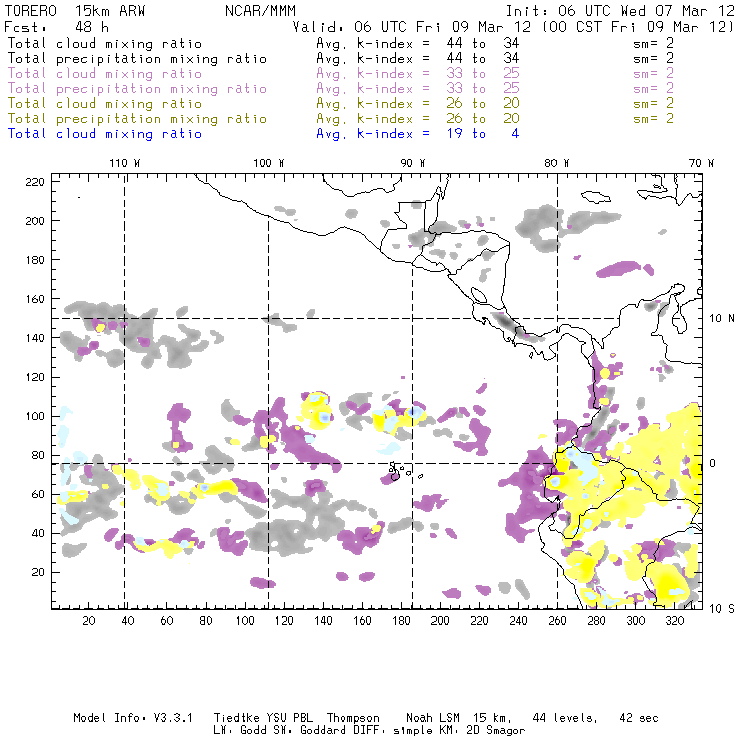
Task: Select '300' on the horizontal axis
Action: pos(636,621)
